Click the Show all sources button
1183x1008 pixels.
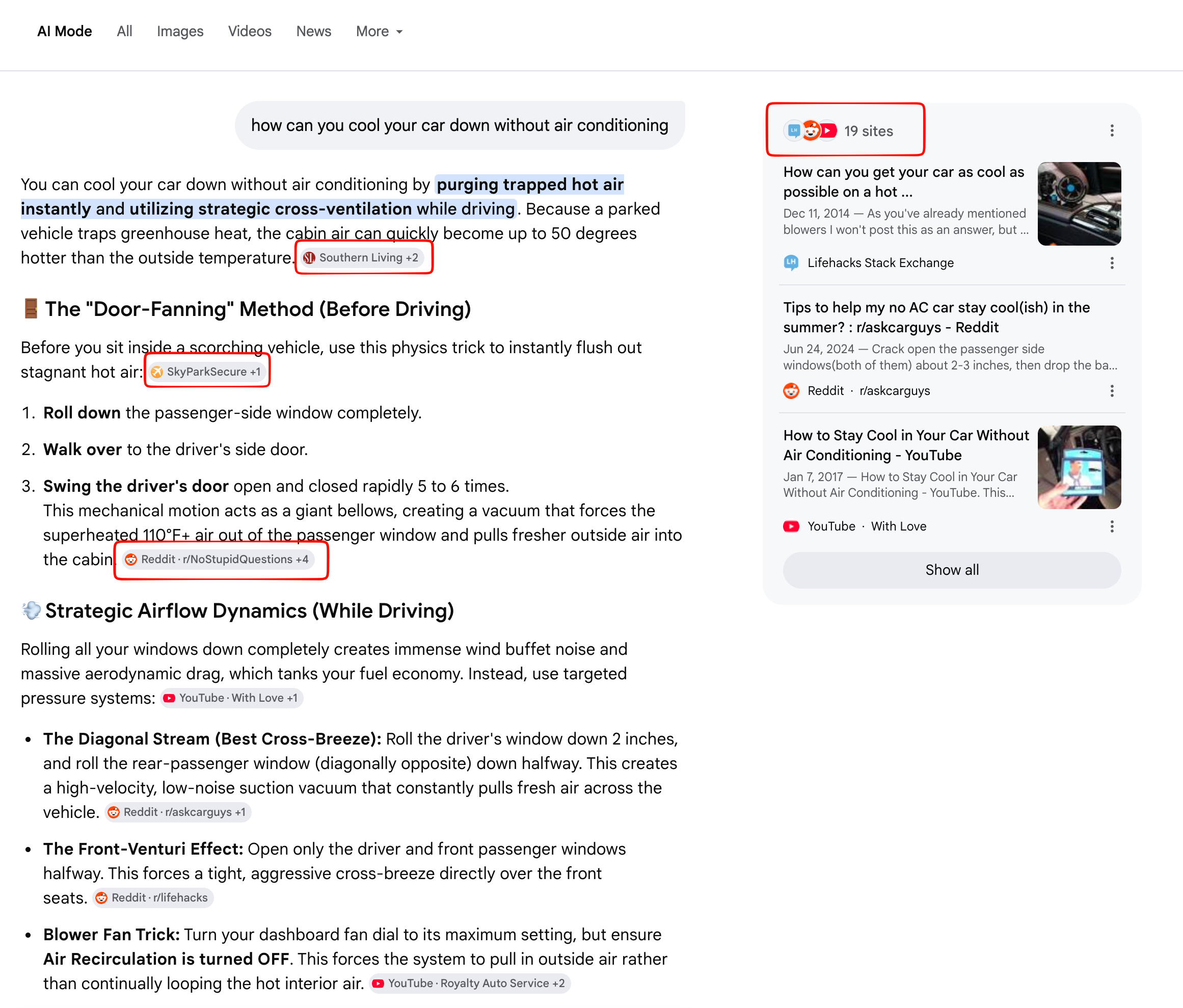click(x=952, y=570)
